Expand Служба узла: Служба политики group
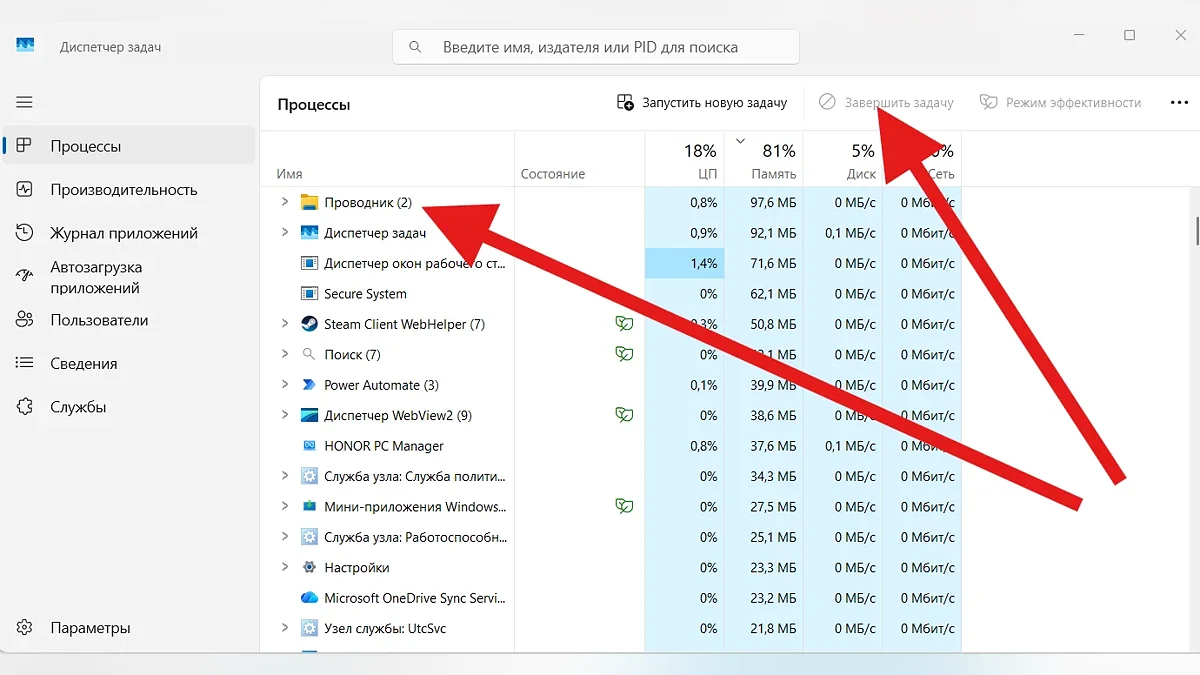The width and height of the screenshot is (1200, 675). coord(284,476)
